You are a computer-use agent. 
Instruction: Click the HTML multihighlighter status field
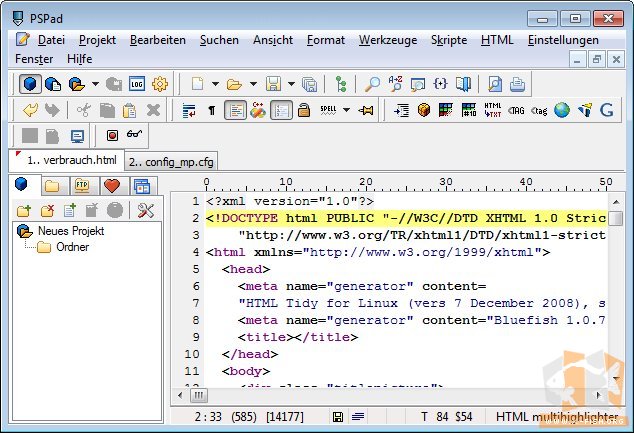(557, 416)
